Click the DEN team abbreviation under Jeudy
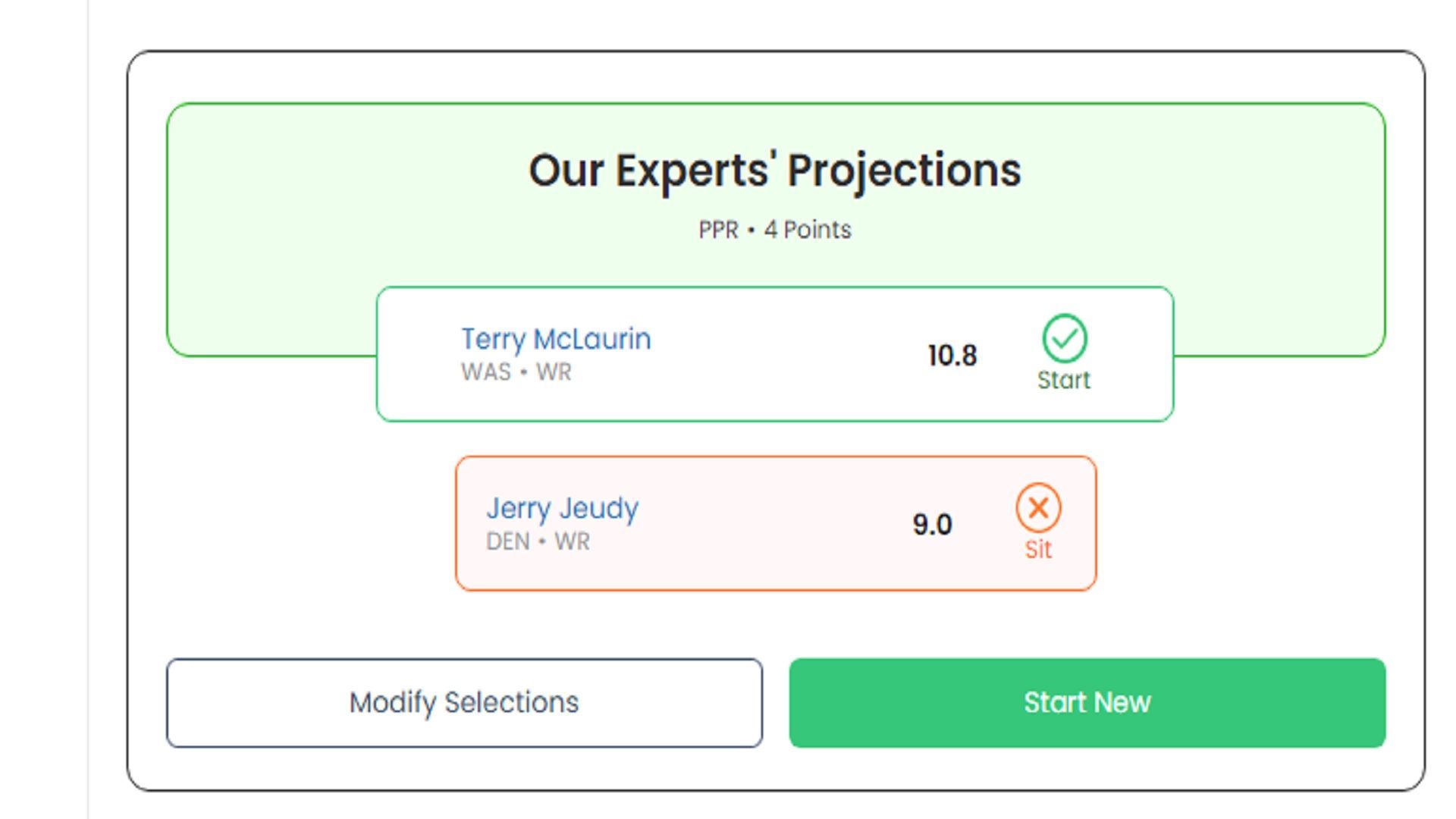 [507, 541]
